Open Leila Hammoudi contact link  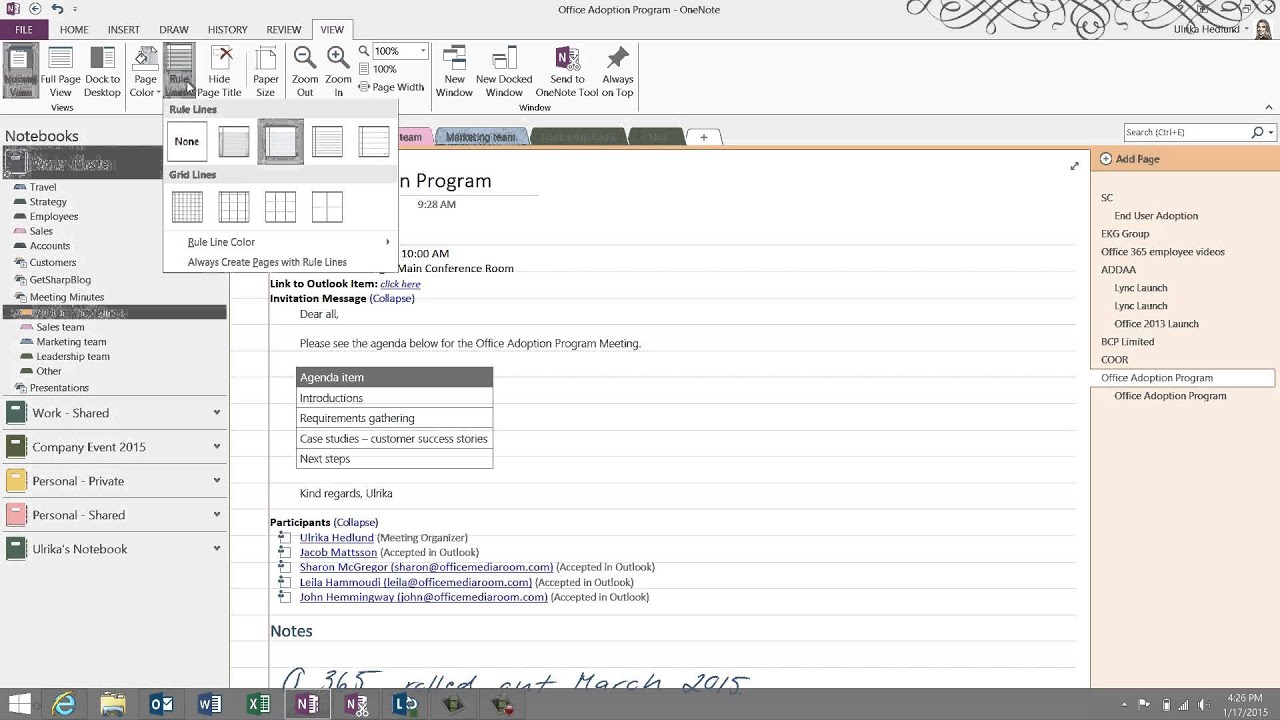coord(415,582)
